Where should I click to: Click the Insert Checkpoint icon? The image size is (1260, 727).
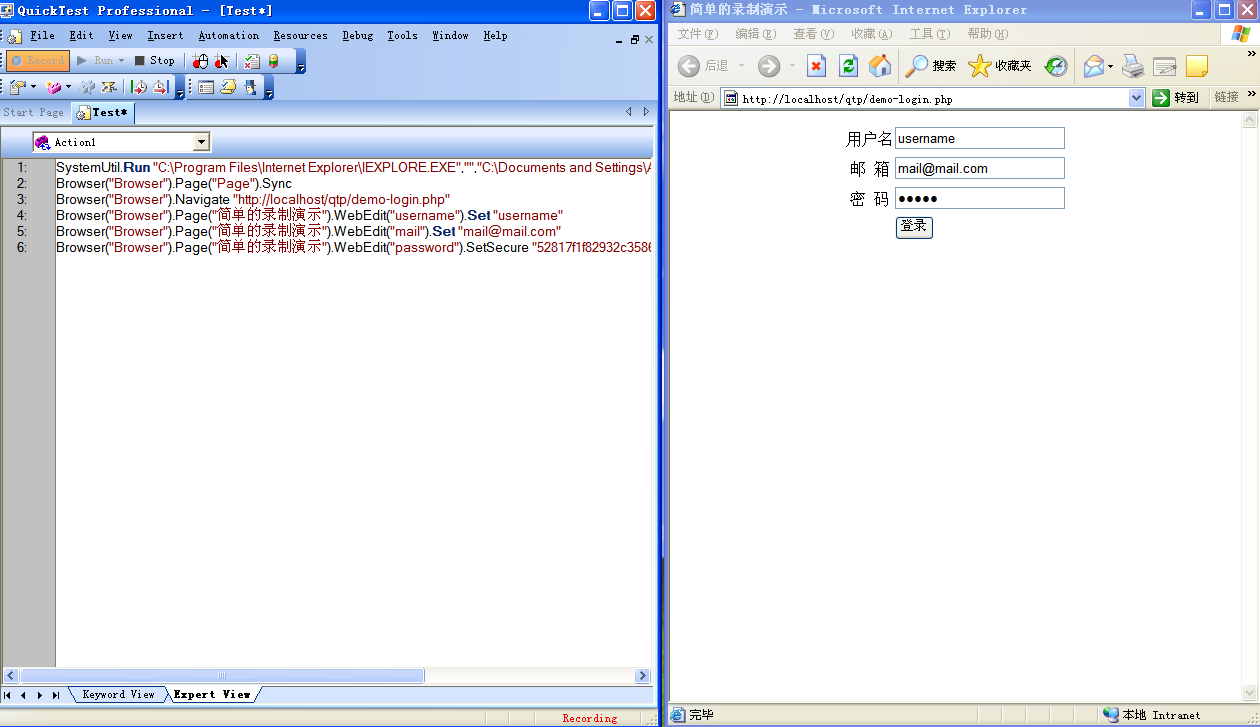tap(19, 87)
